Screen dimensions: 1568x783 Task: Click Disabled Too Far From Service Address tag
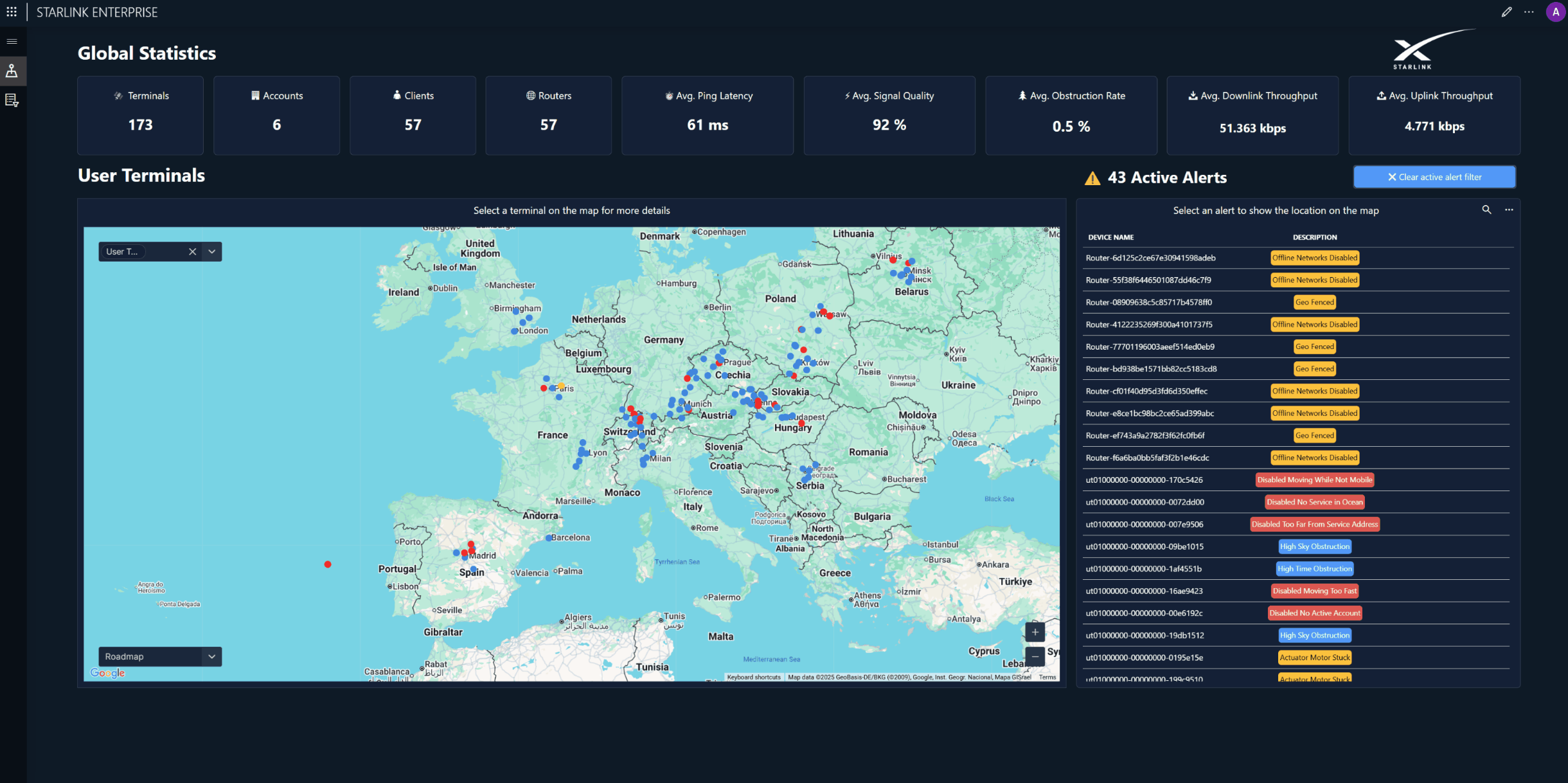[1315, 525]
